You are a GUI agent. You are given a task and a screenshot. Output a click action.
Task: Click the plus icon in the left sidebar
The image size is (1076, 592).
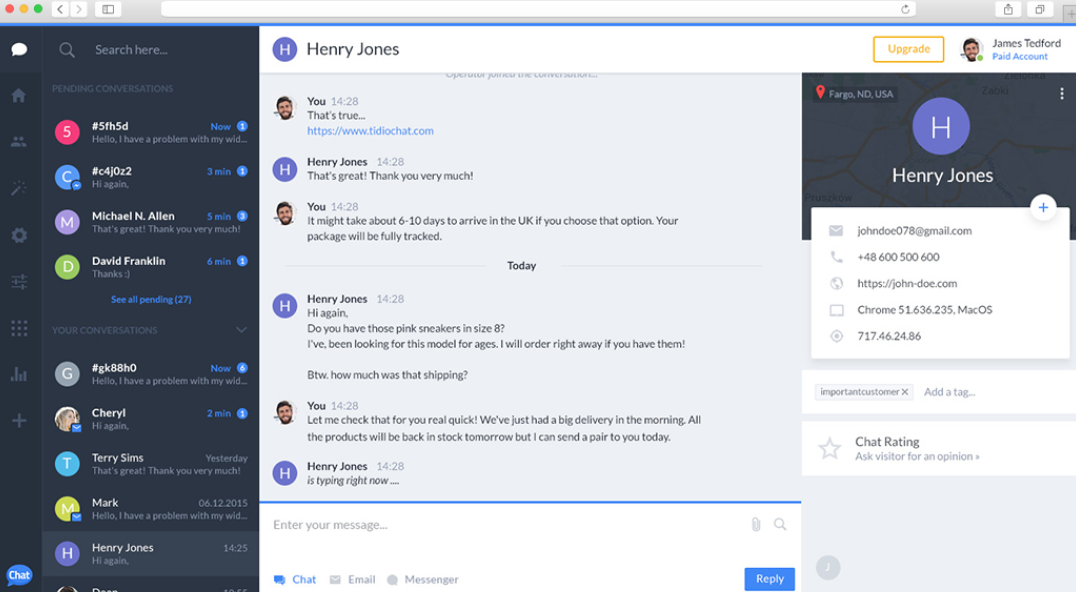[18, 420]
